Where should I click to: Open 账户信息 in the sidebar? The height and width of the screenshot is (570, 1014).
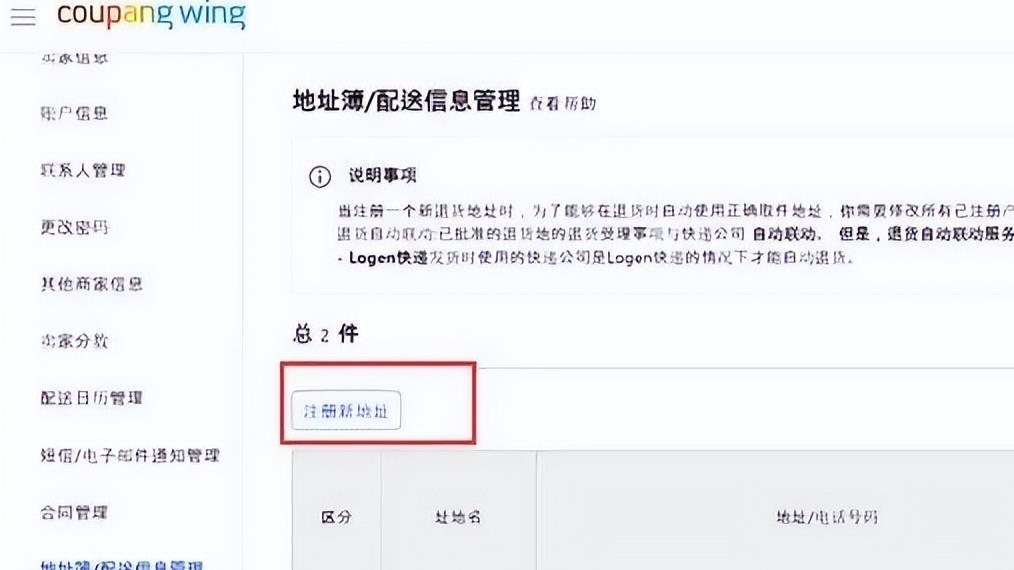tap(74, 113)
